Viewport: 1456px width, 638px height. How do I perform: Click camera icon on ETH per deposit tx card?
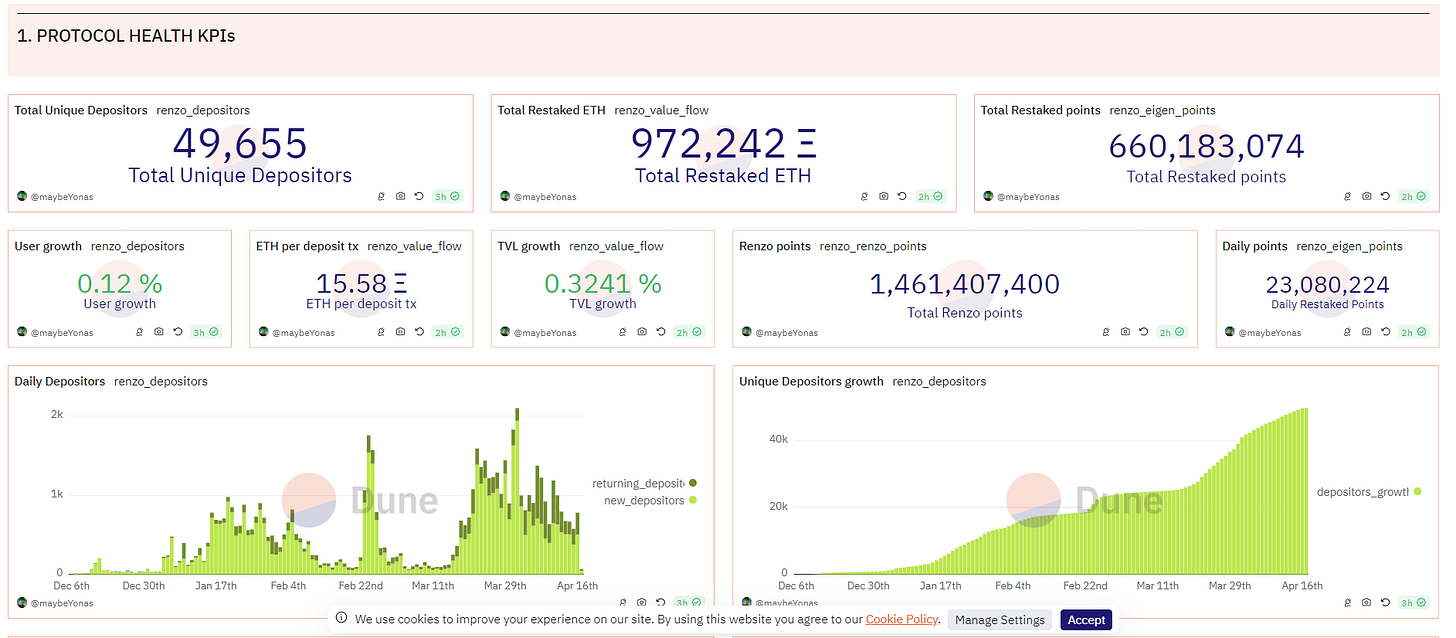pyautogui.click(x=400, y=332)
